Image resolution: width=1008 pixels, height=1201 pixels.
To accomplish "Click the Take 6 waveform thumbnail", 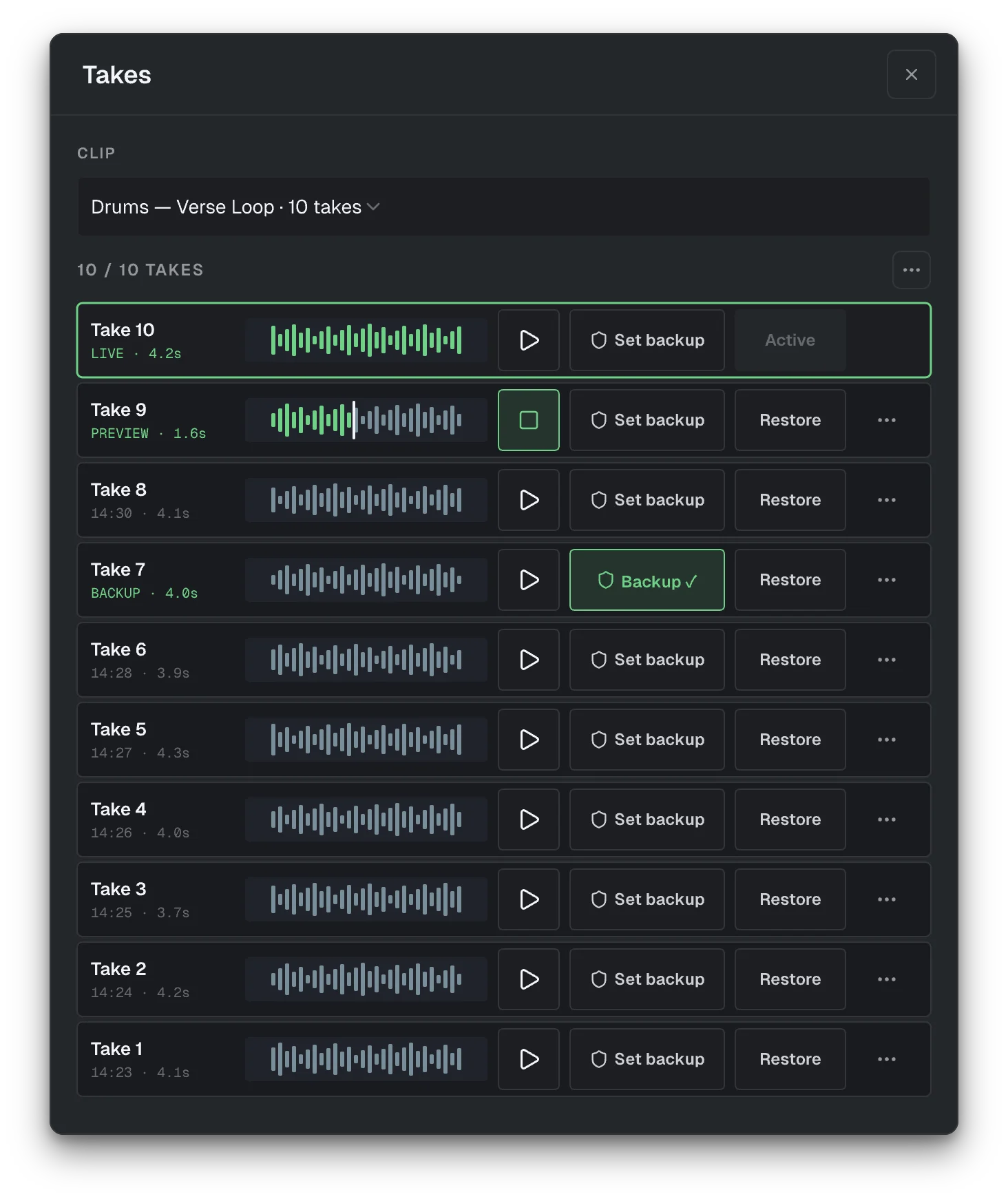I will 366,660.
